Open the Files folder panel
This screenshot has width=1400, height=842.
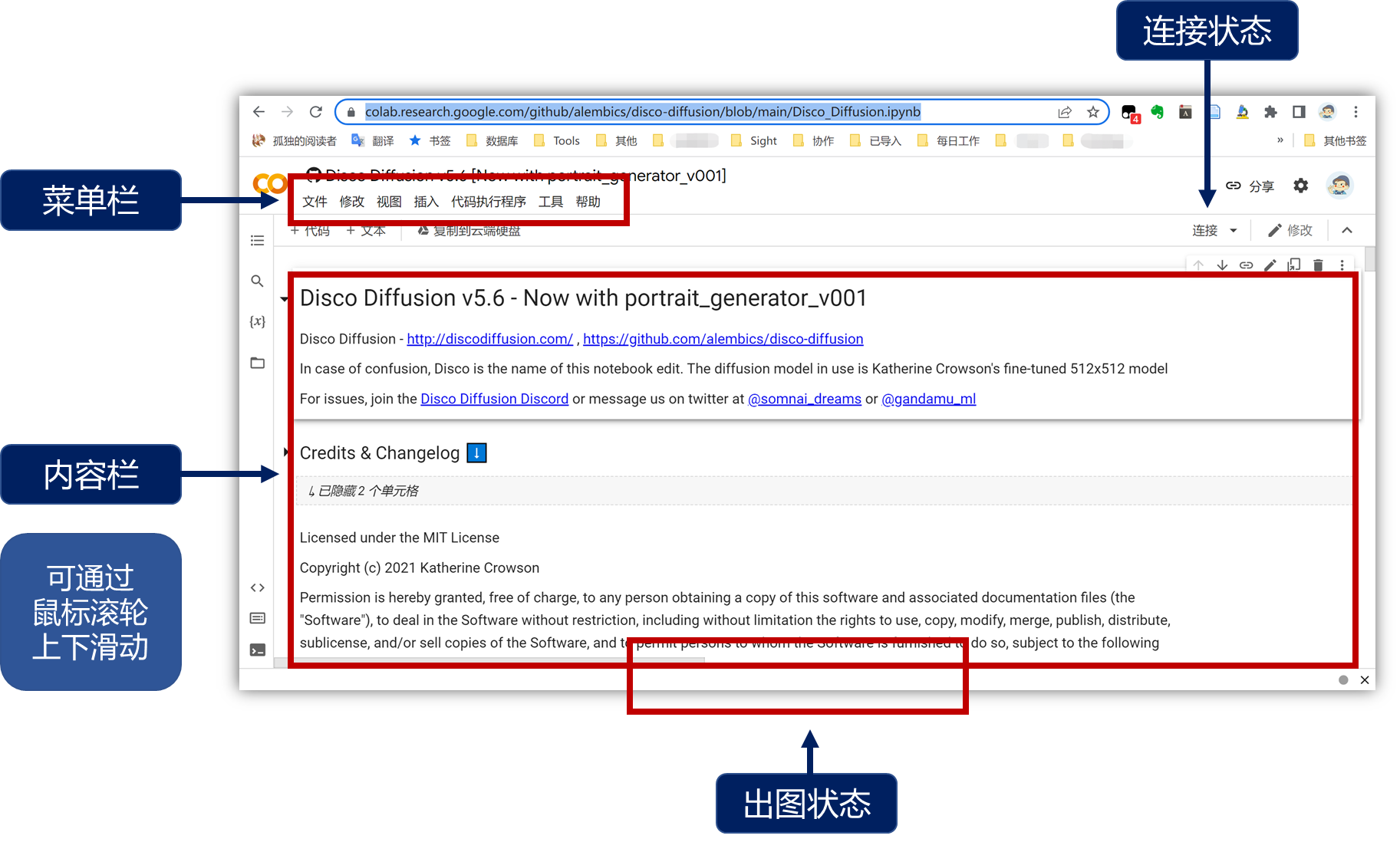pos(258,363)
